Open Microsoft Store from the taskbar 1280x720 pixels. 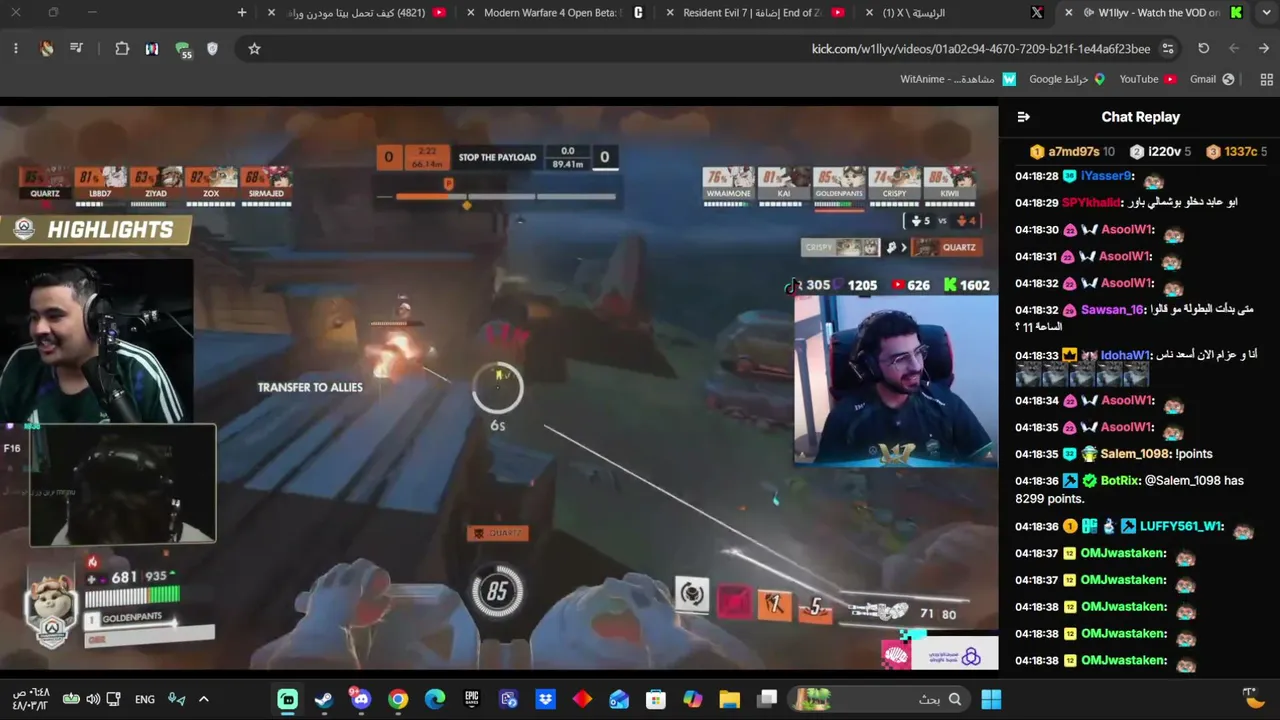655,699
